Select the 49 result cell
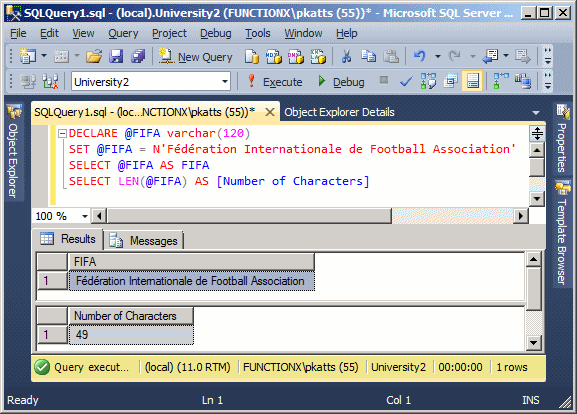 pyautogui.click(x=131, y=335)
